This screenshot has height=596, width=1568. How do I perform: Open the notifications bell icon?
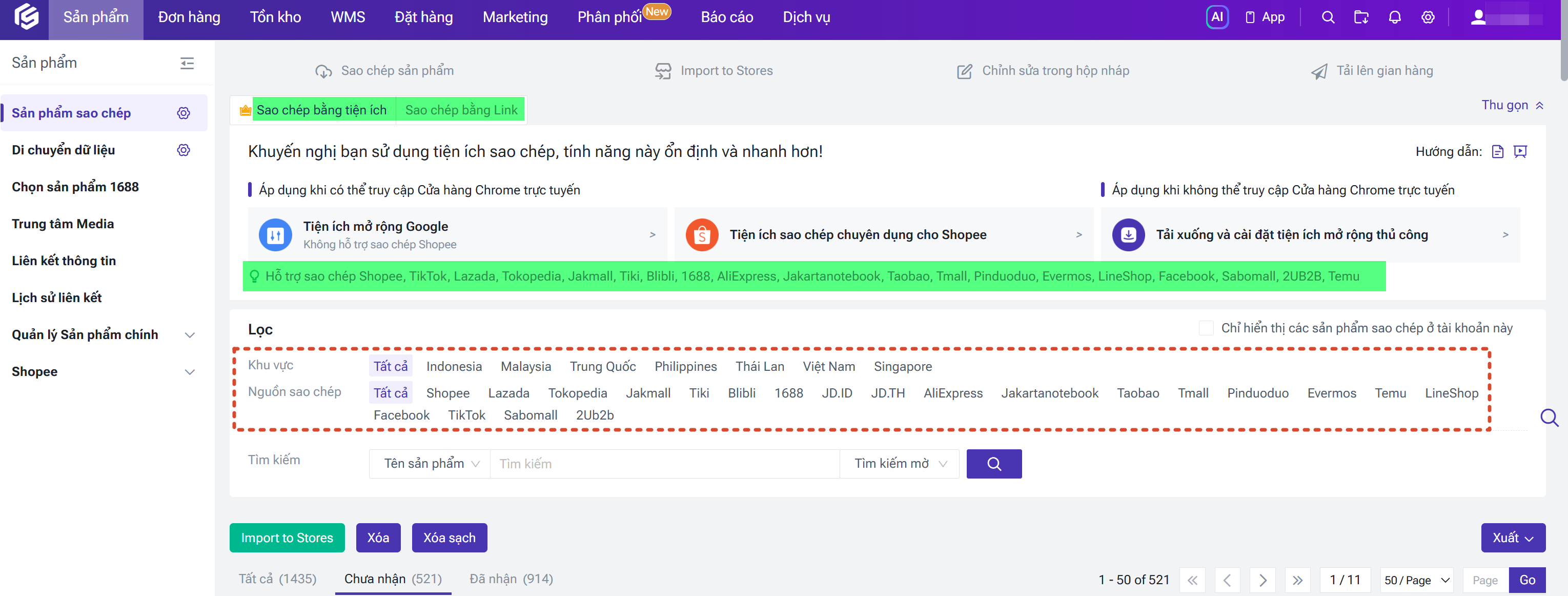click(1395, 17)
